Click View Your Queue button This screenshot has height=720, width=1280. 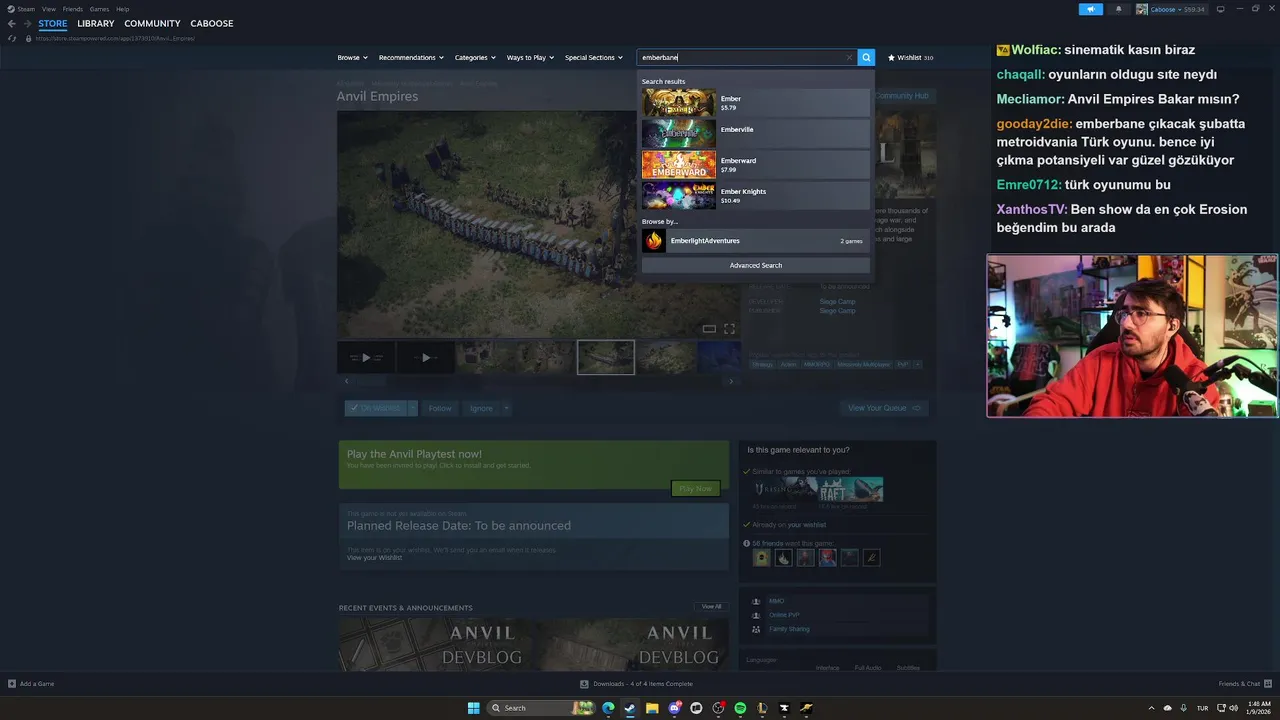pyautogui.click(x=884, y=408)
